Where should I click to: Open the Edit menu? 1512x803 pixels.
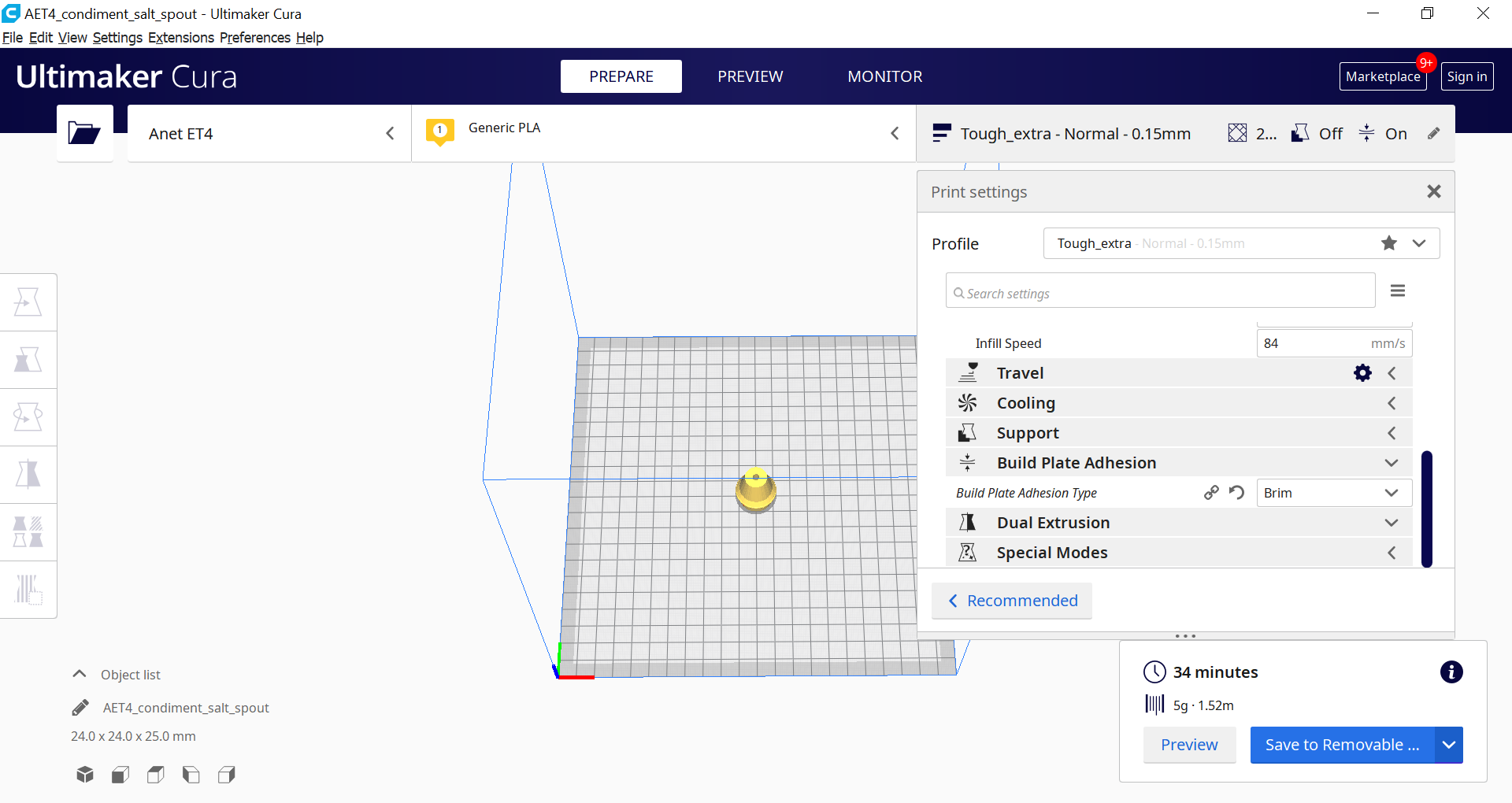coord(41,38)
